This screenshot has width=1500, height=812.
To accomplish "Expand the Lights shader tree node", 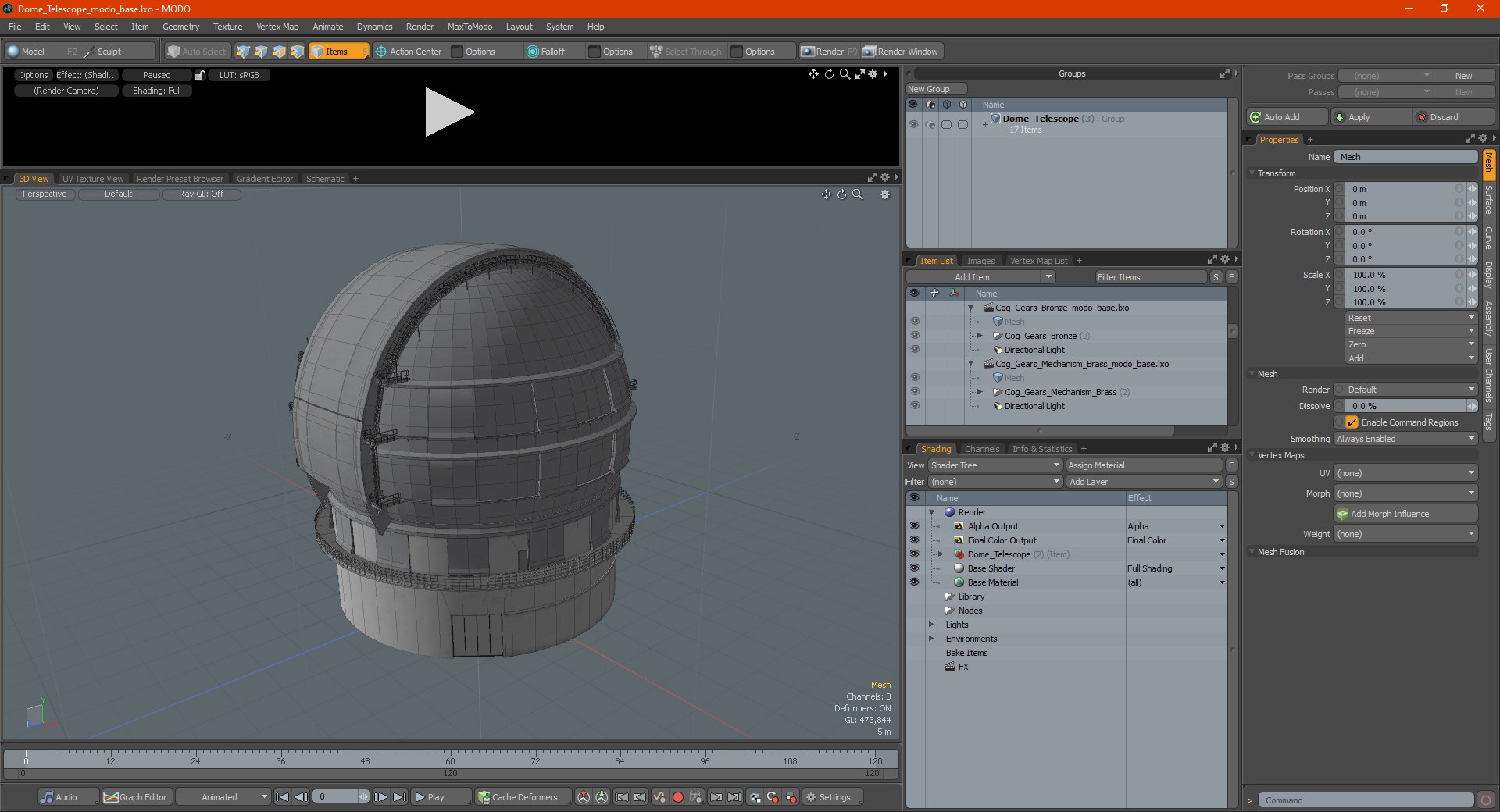I will tap(931, 625).
